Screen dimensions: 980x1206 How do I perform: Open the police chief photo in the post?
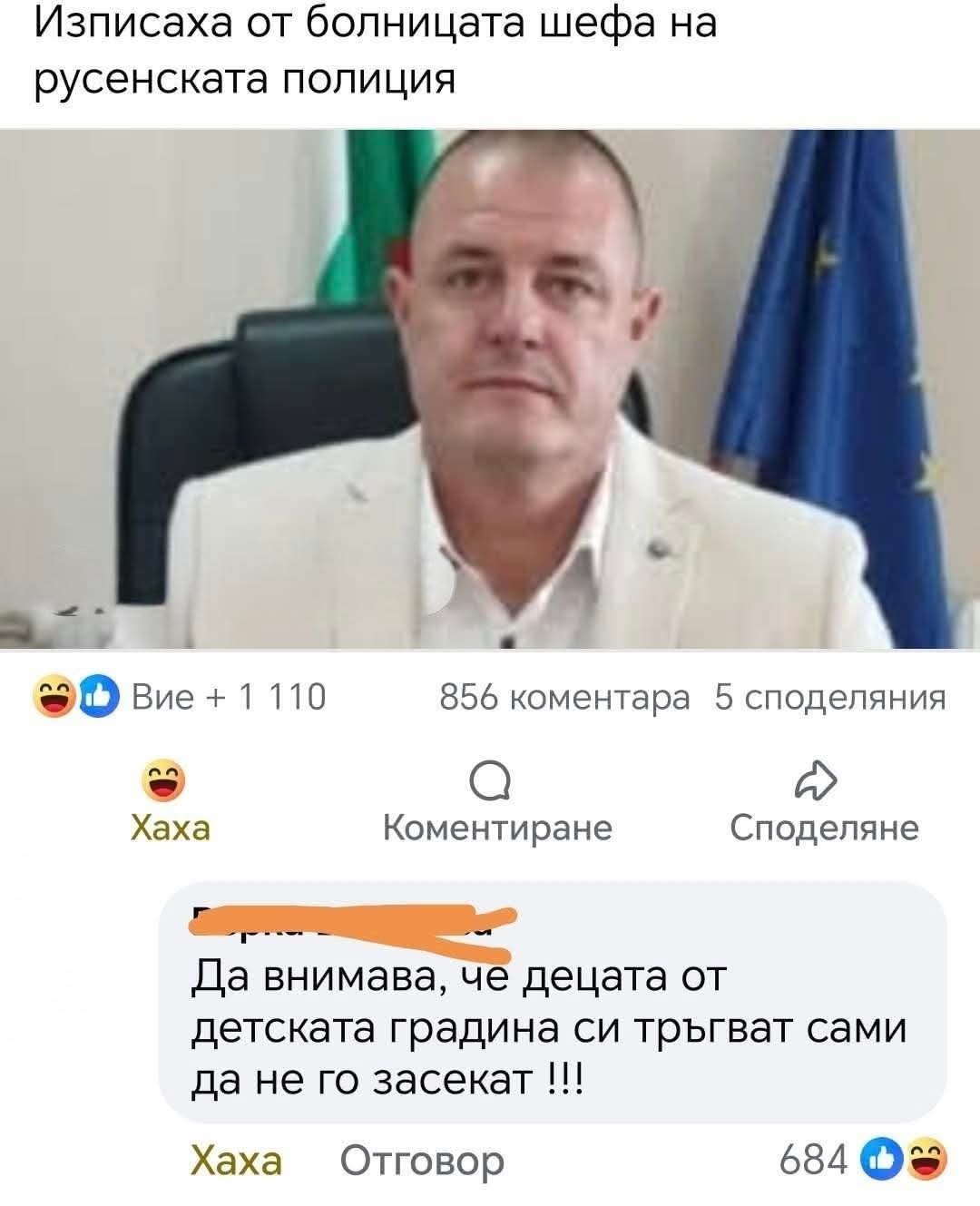pyautogui.click(x=490, y=389)
